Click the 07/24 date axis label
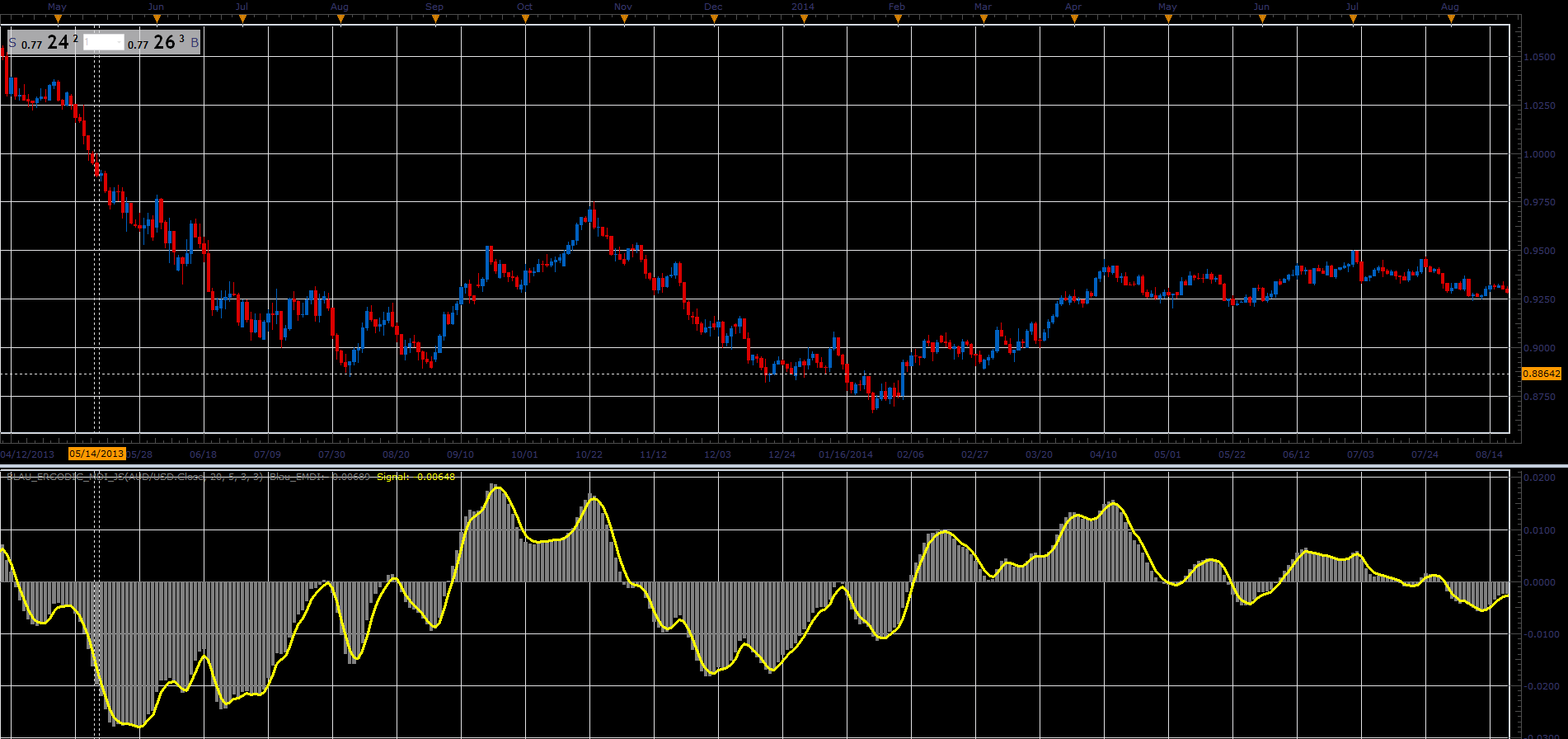1568x739 pixels. (1425, 454)
